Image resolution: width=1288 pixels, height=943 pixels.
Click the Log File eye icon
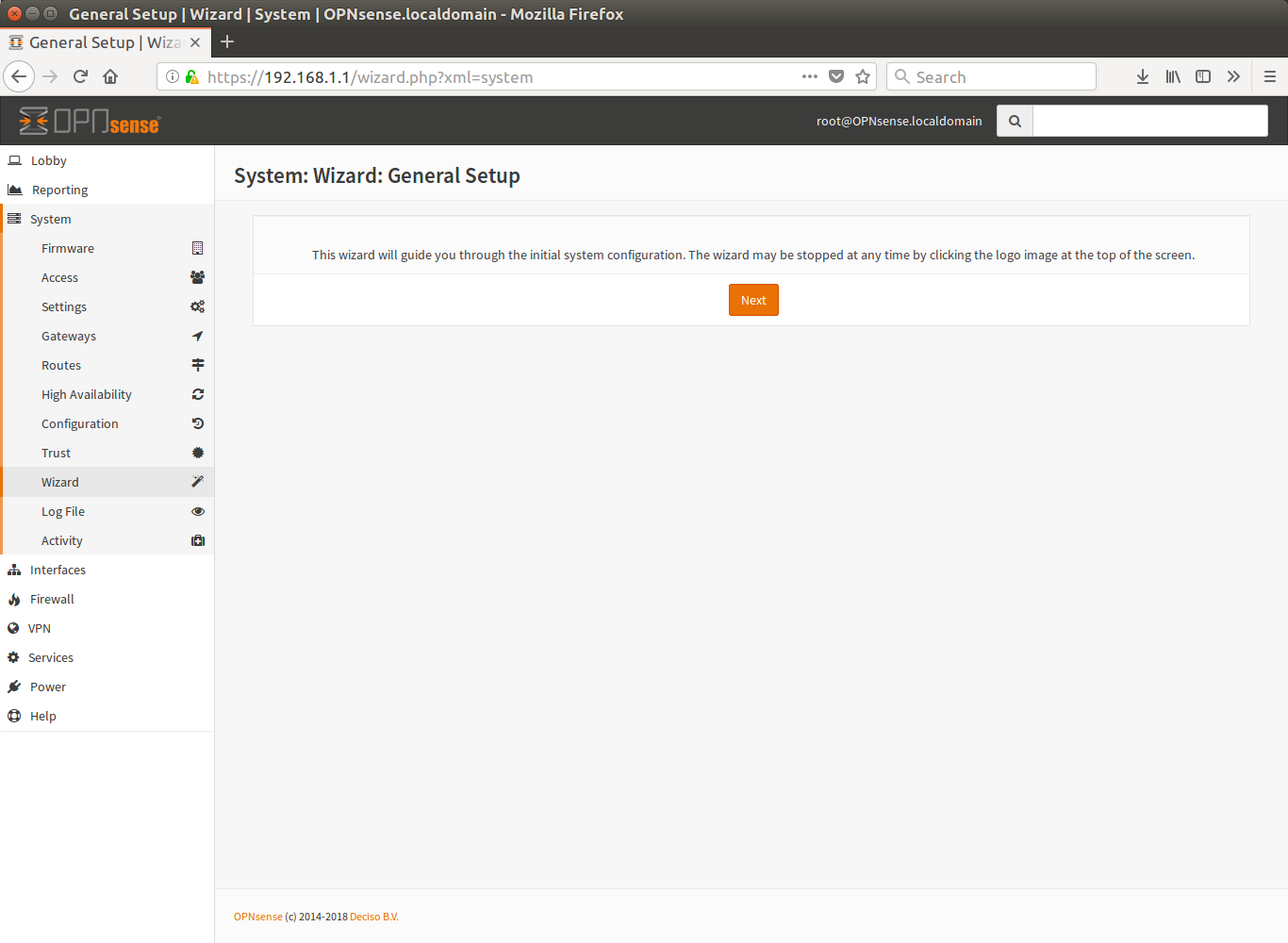tap(198, 511)
